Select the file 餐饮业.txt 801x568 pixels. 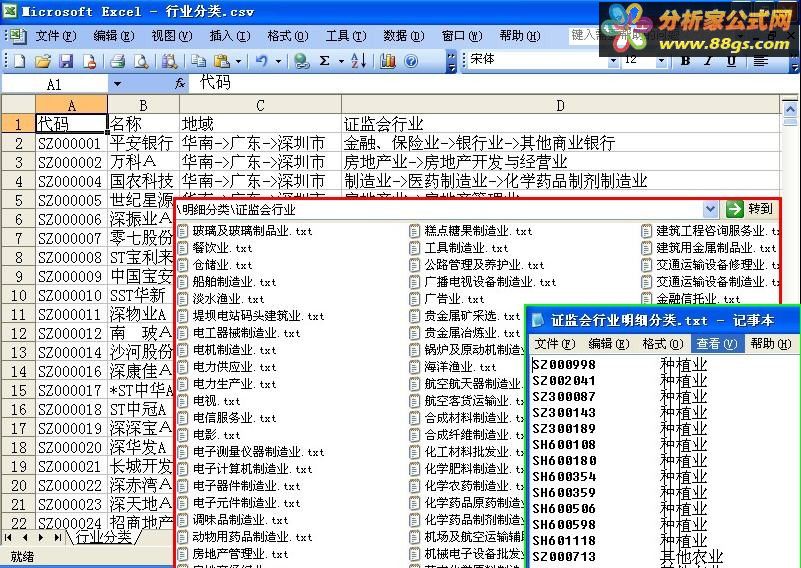(x=215, y=248)
